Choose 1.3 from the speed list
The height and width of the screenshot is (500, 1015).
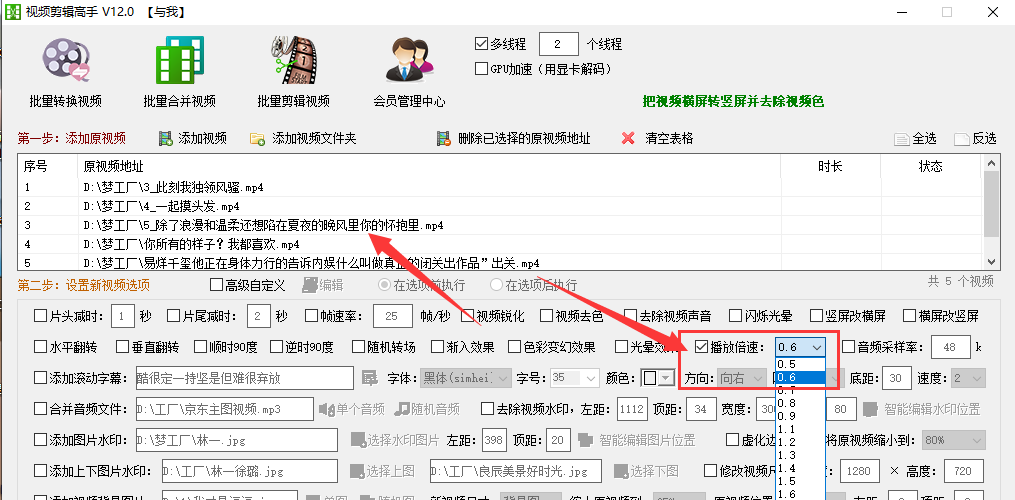click(800, 455)
